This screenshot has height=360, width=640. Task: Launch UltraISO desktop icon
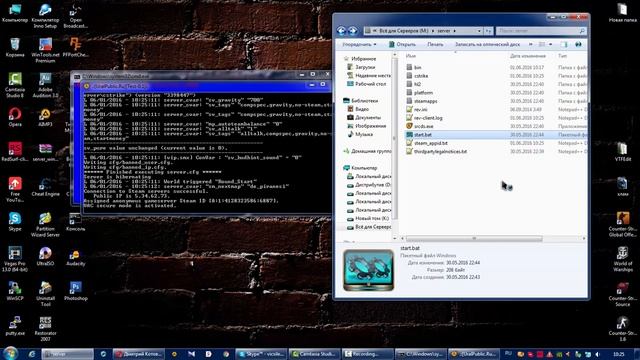point(45,257)
